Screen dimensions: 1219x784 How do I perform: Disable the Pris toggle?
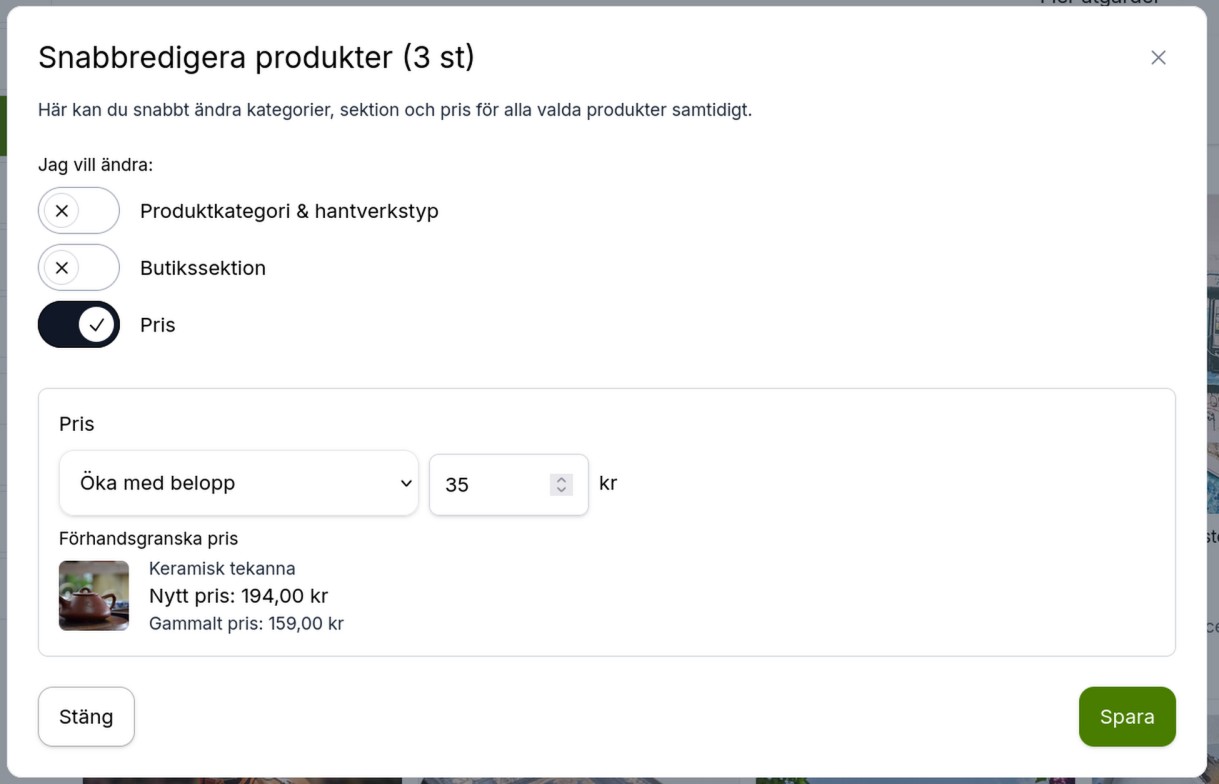pos(78,324)
